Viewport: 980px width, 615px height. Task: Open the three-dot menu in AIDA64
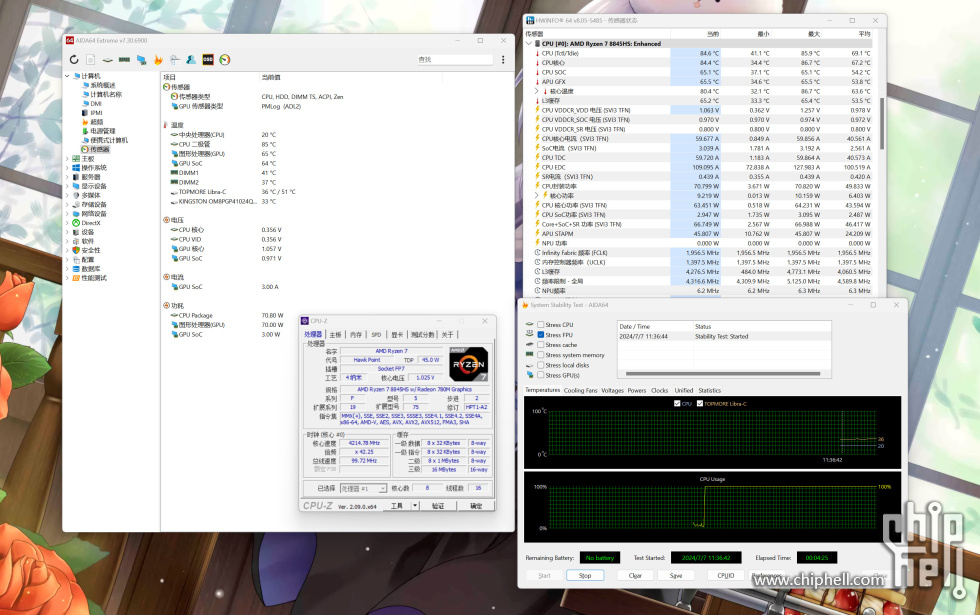503,59
